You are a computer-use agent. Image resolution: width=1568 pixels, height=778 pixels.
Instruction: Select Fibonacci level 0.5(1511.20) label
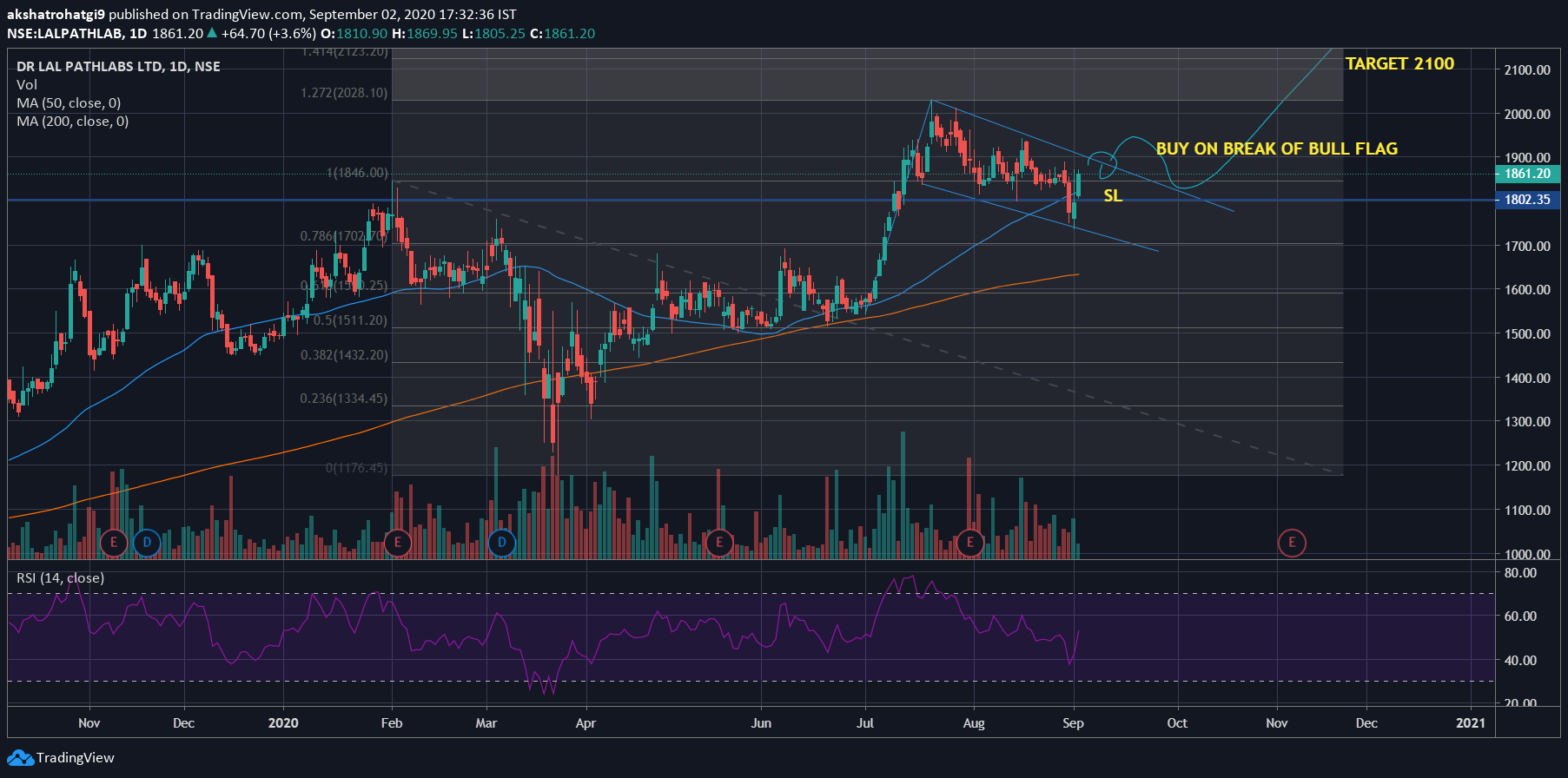[x=350, y=320]
